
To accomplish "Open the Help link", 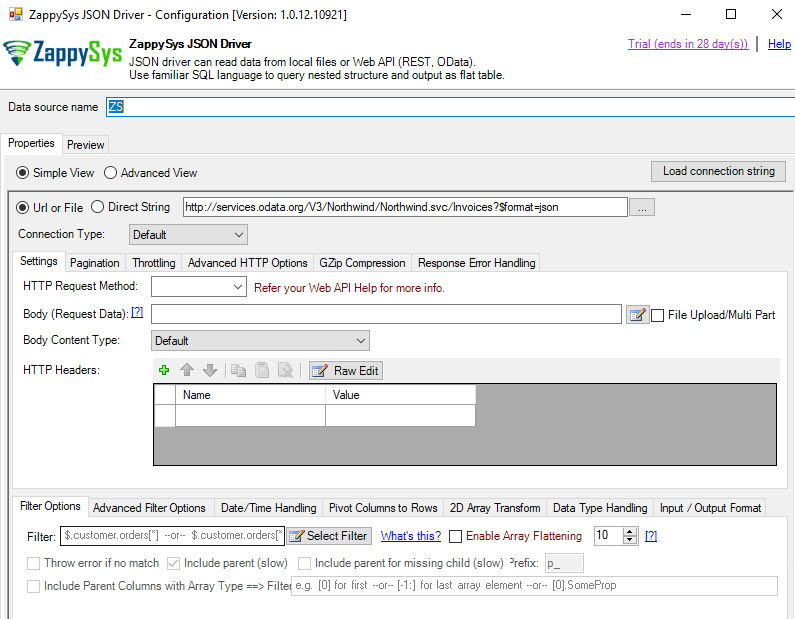I will point(779,44).
